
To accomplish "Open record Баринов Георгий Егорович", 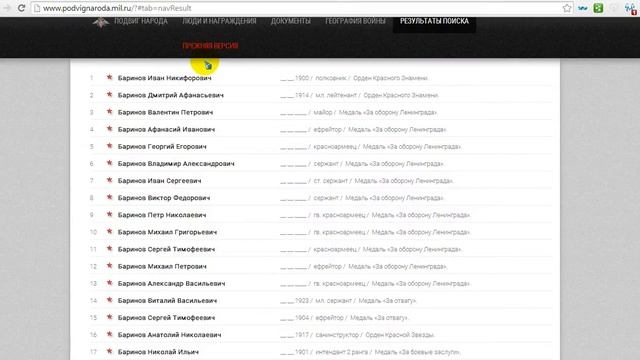I will coord(162,147).
